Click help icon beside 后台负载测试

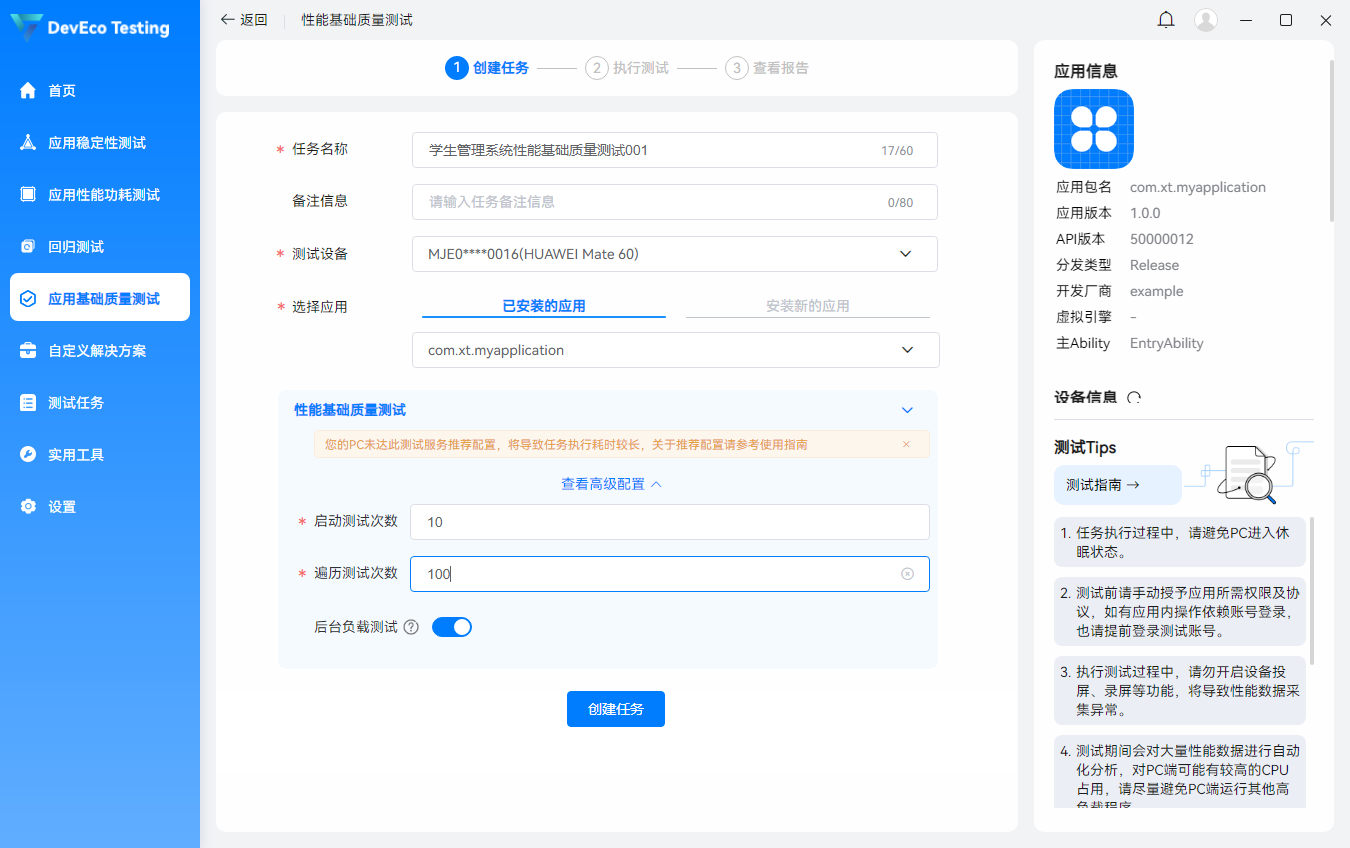(411, 627)
